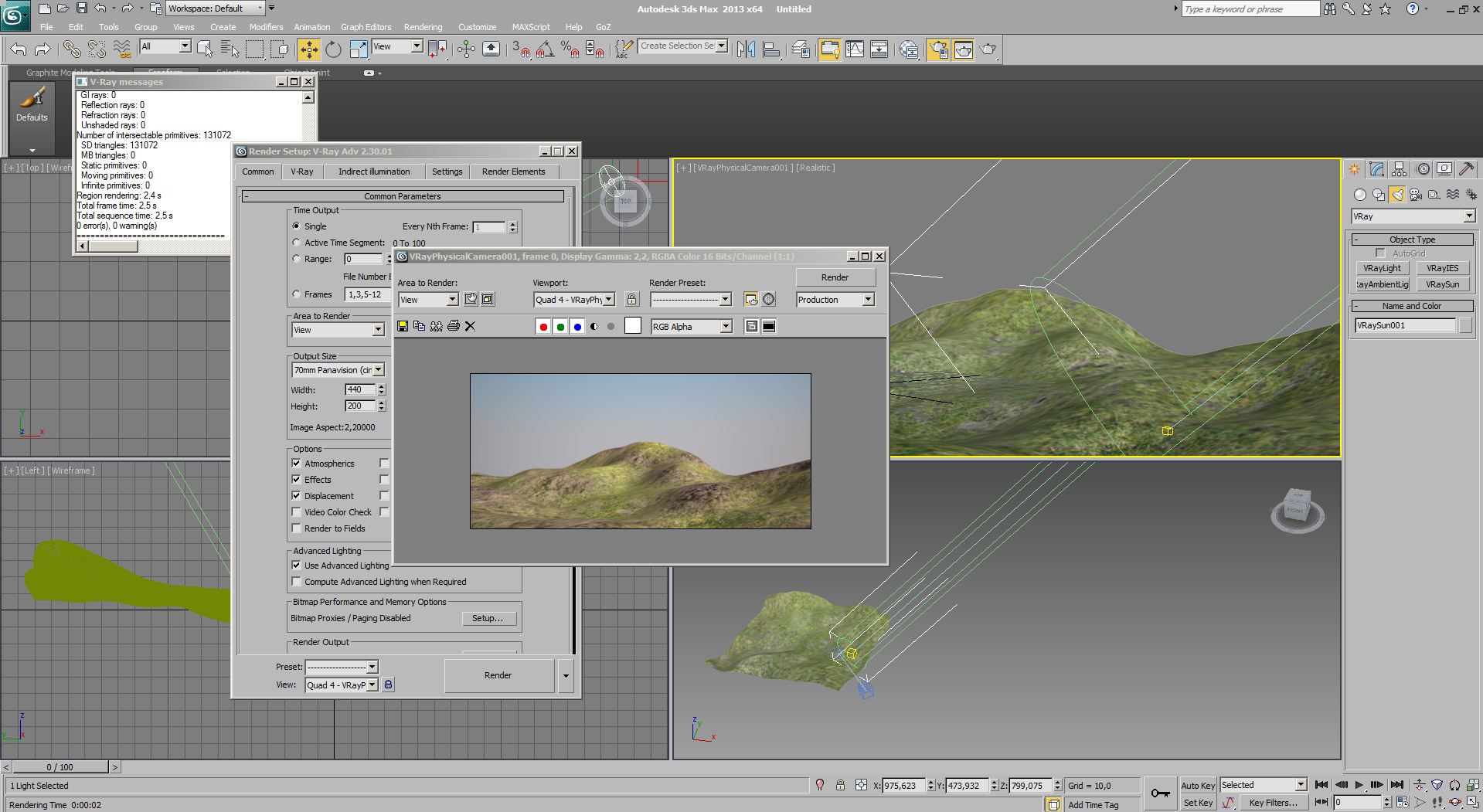The height and width of the screenshot is (812, 1483).
Task: Open the Utilities panel hammer icon
Action: [1466, 169]
